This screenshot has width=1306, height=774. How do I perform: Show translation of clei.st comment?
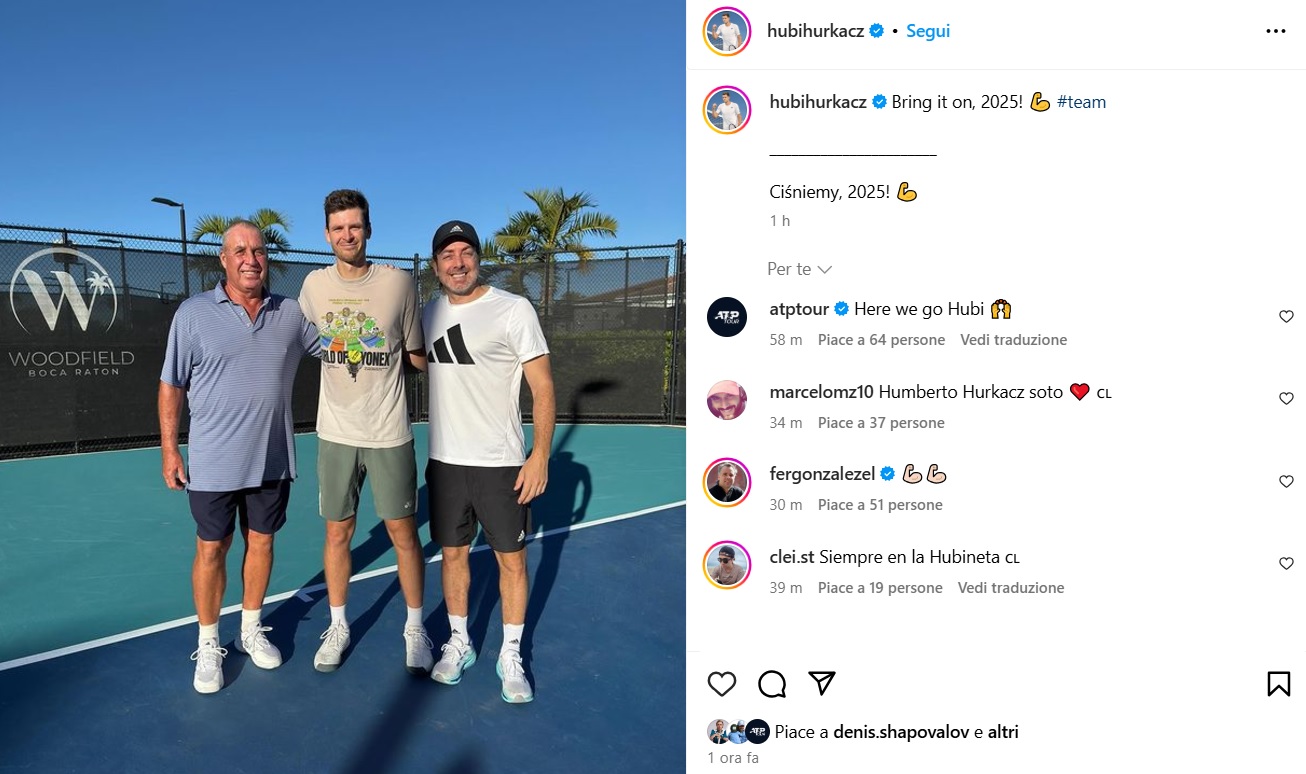1011,588
